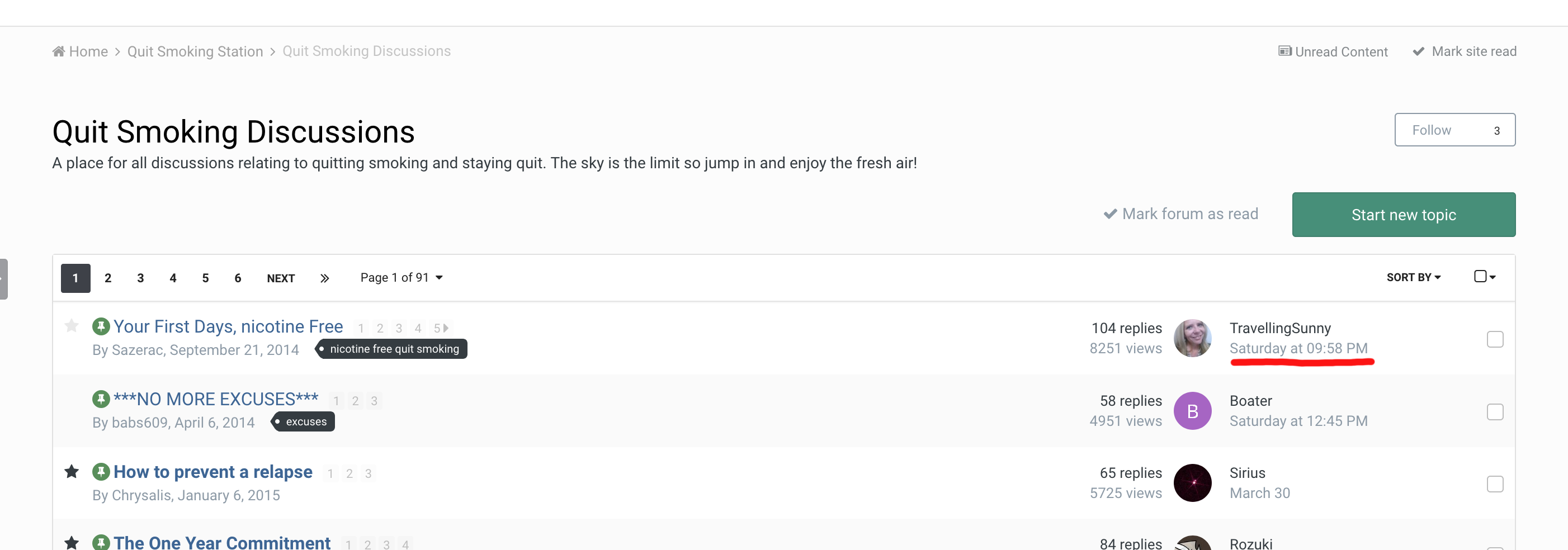Check the 'How to prevent a relapse' row

pos(1494,483)
